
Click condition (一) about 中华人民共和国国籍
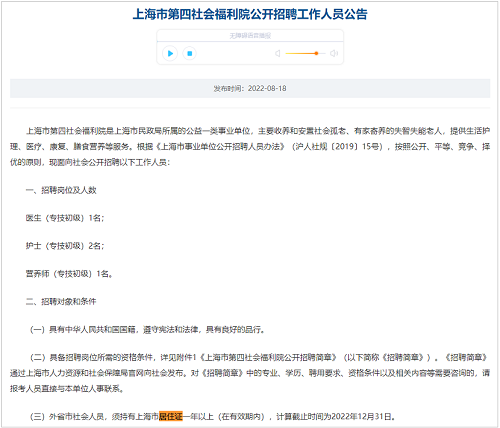click(148, 330)
